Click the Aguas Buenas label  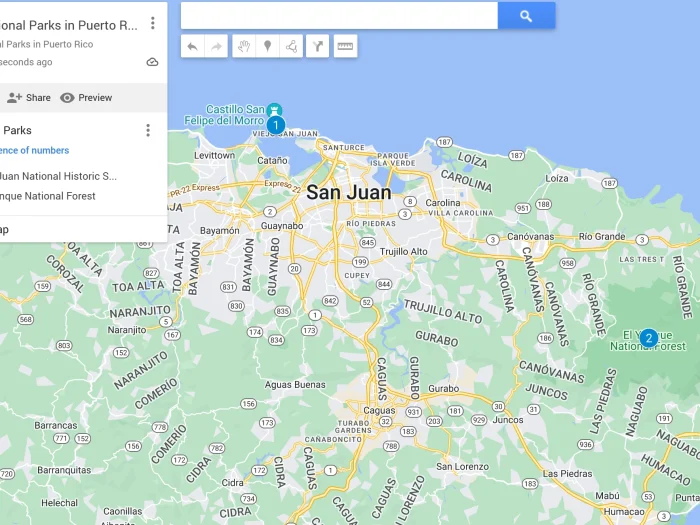(295, 384)
